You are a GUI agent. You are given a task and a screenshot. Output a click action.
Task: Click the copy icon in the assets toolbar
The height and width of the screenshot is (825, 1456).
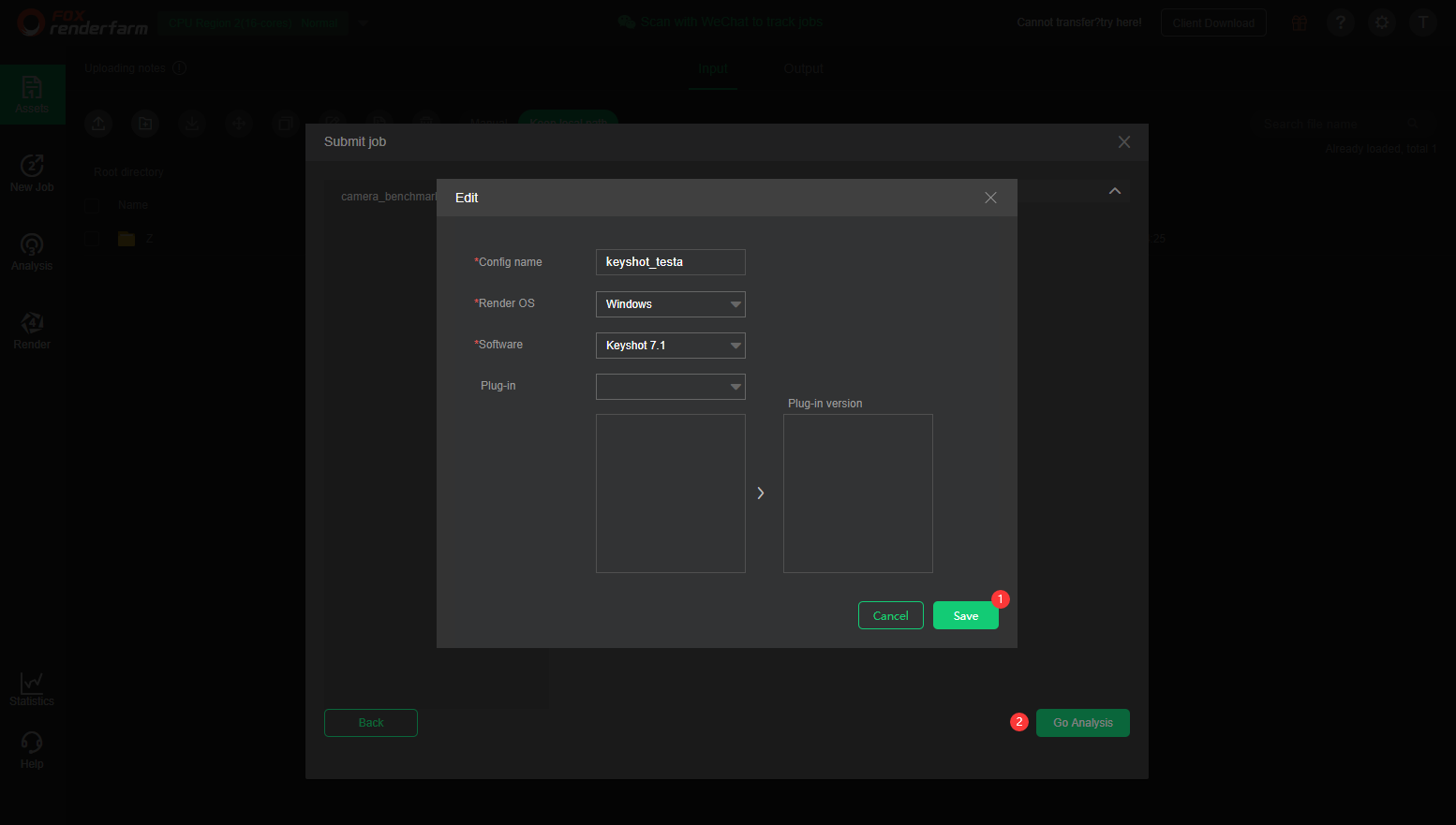click(286, 123)
